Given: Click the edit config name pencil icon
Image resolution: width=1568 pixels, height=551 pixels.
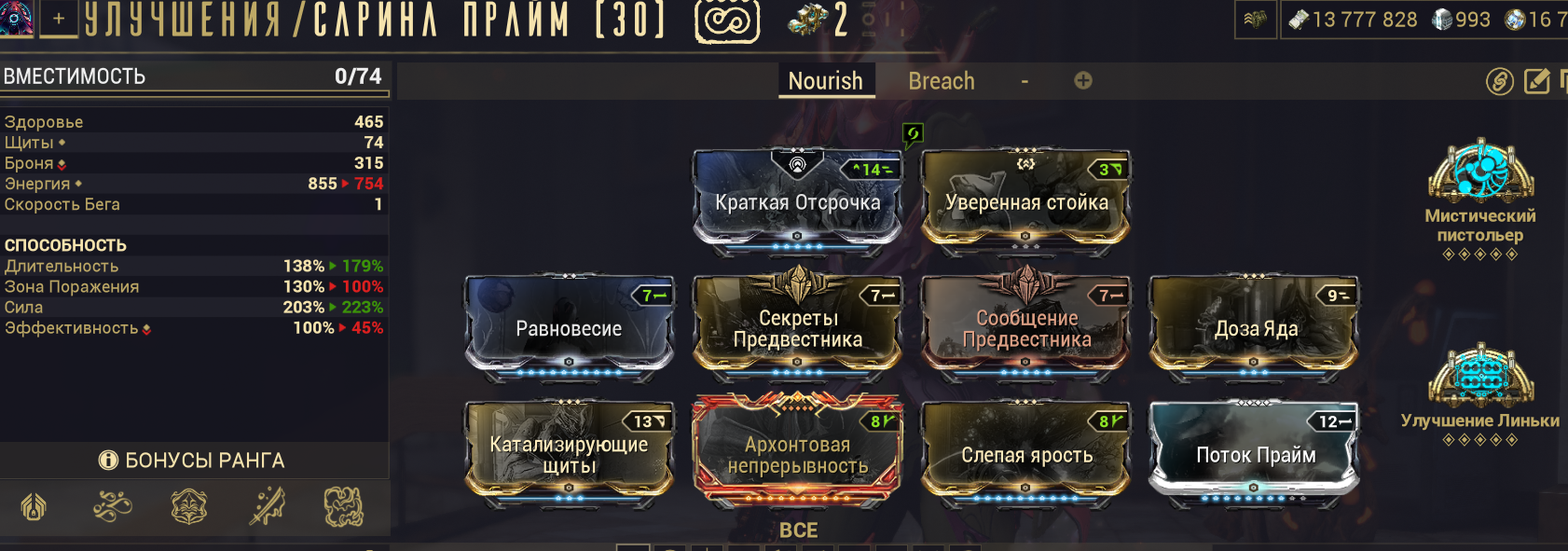Looking at the screenshot, I should coord(1537,81).
